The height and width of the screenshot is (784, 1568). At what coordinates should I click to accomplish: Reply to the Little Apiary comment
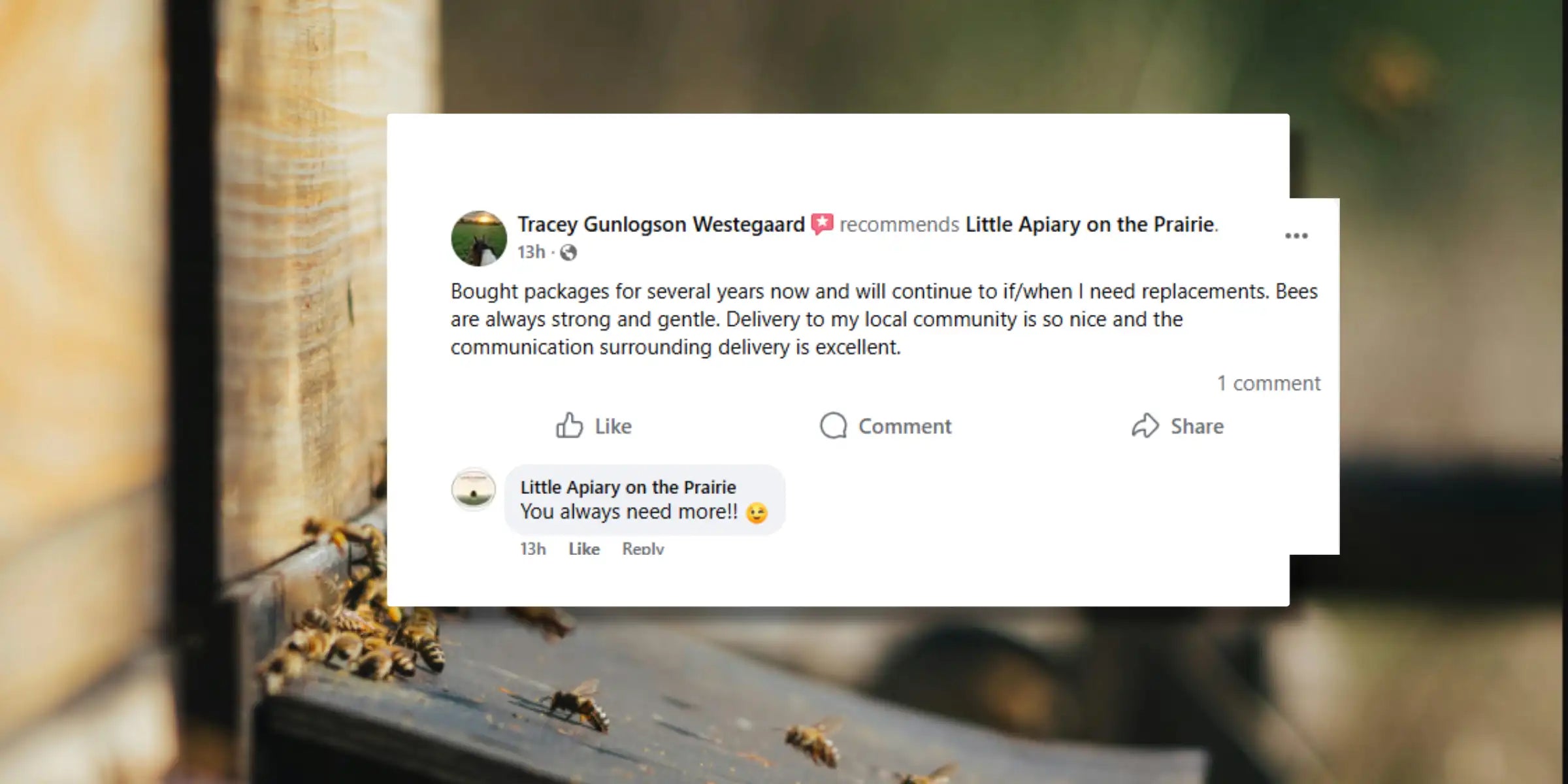tap(643, 549)
